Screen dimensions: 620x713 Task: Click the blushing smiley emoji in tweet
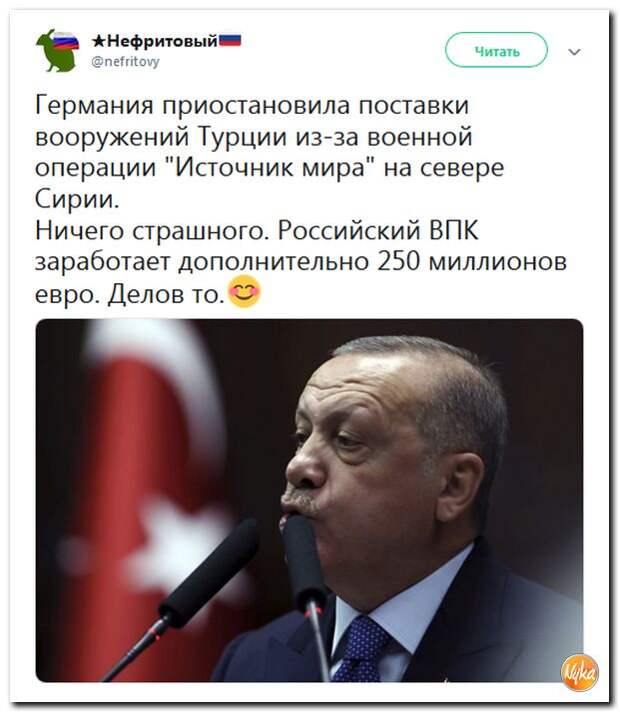(x=244, y=291)
